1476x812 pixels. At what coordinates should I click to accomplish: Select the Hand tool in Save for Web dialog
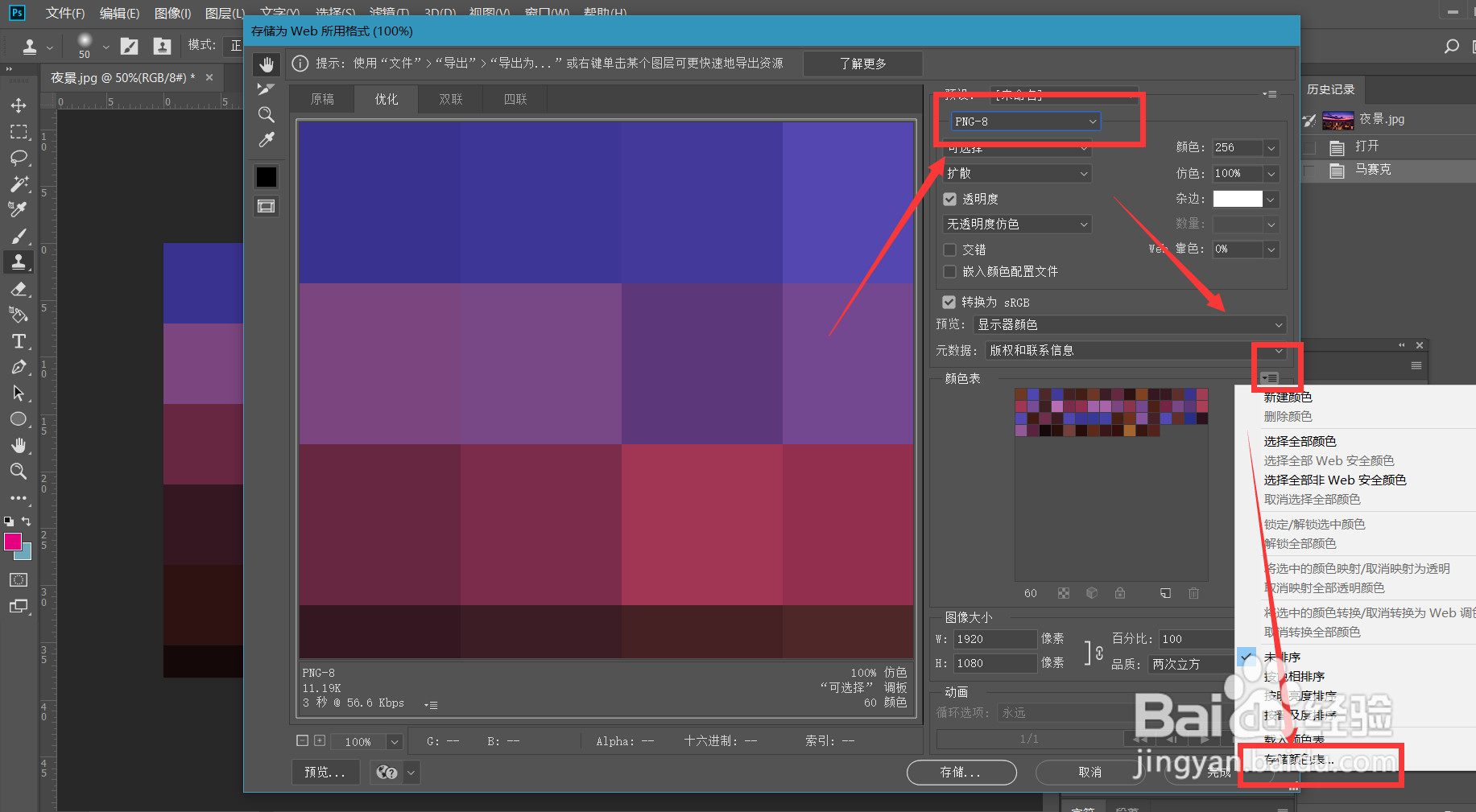(x=267, y=64)
